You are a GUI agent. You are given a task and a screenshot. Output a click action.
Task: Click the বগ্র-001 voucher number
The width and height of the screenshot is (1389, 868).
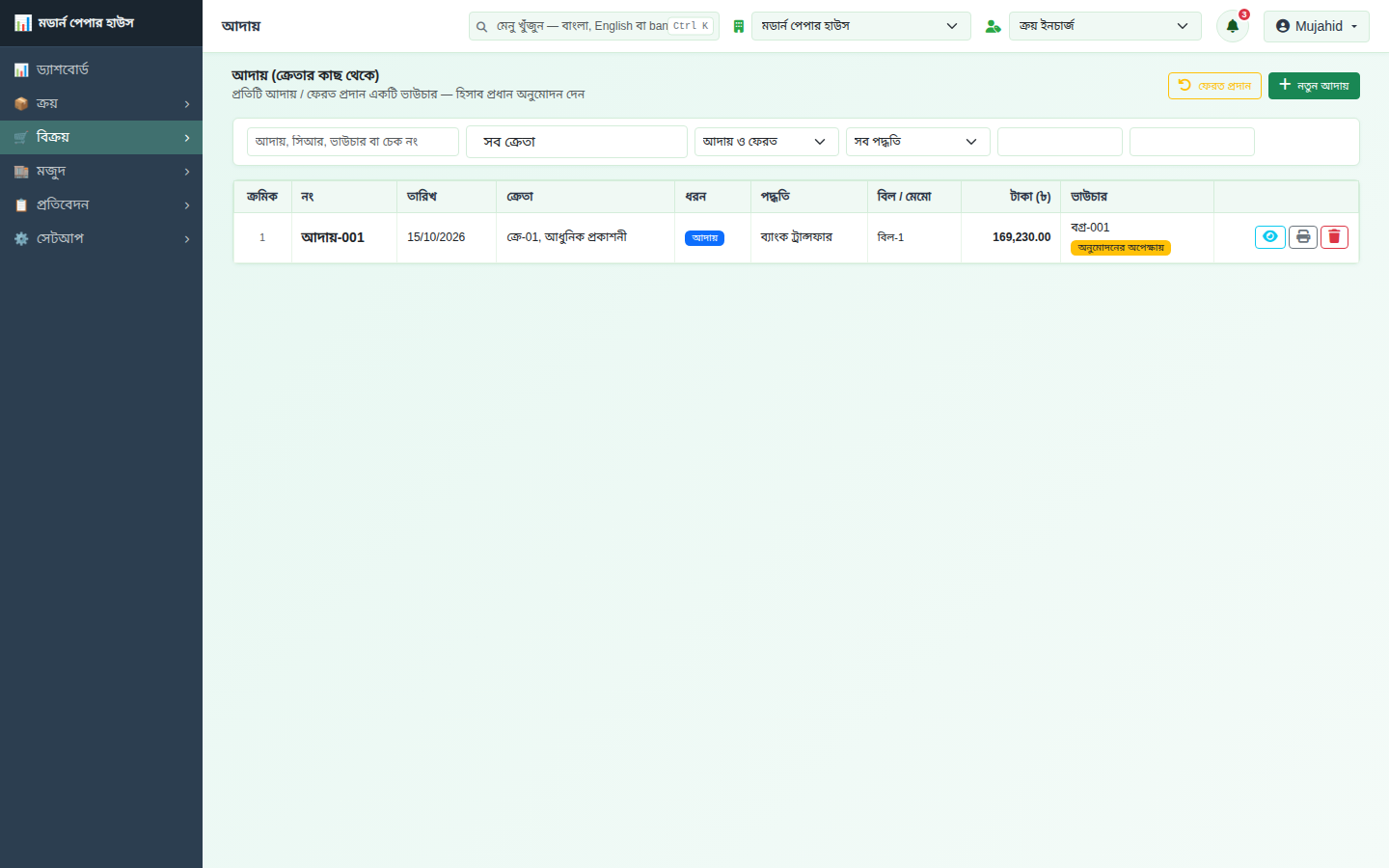coord(1090,228)
